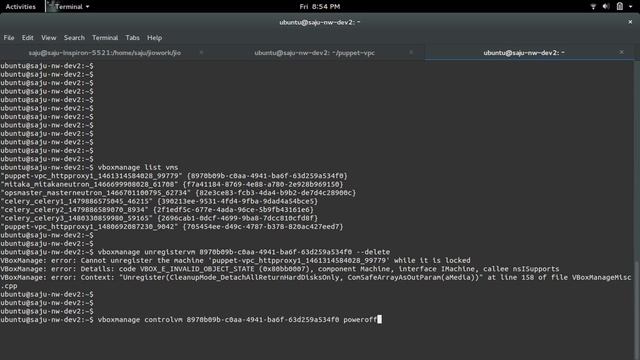Open the Edit menu
640x360 pixels.
[27, 38]
